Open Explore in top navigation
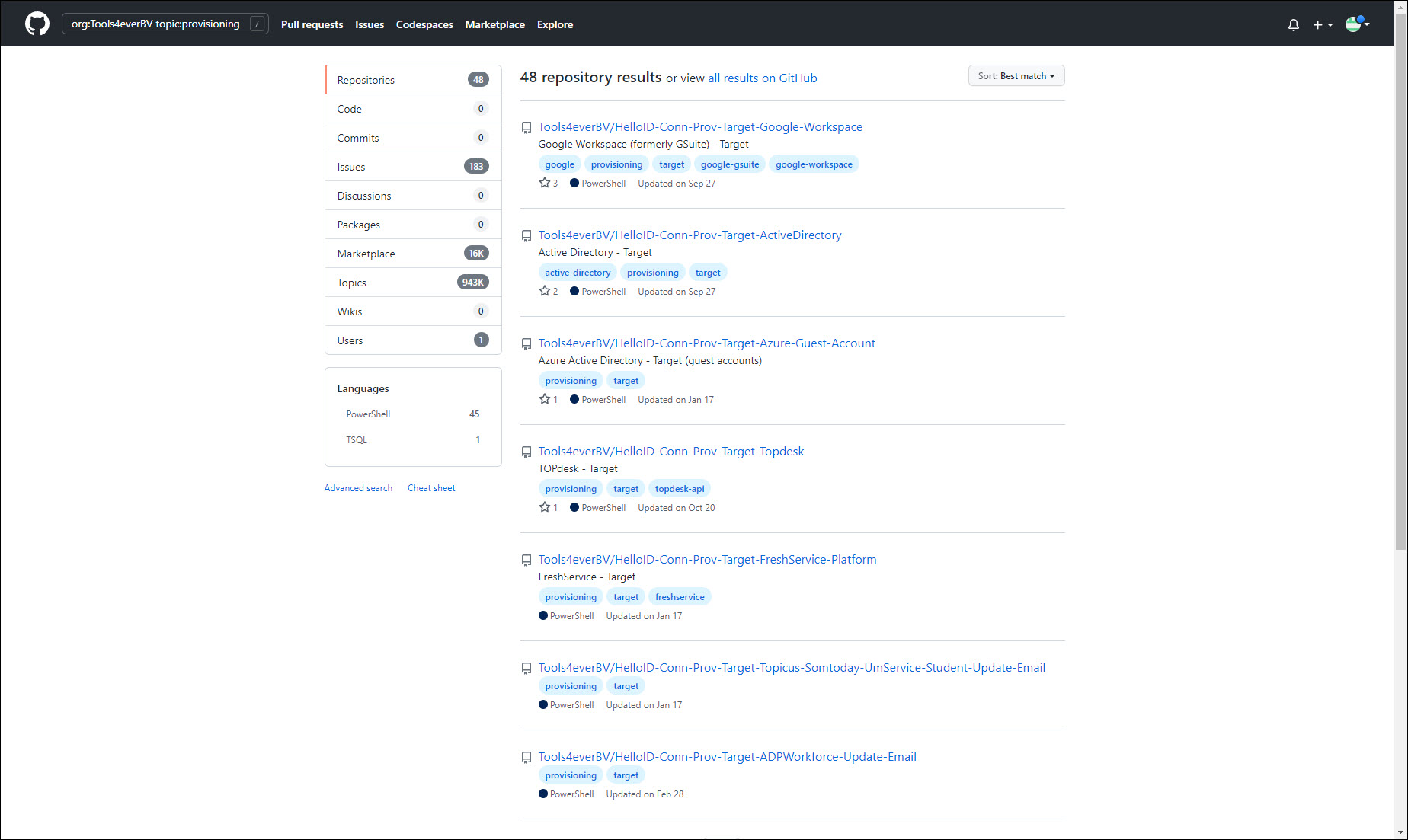The image size is (1408, 840). (x=555, y=24)
